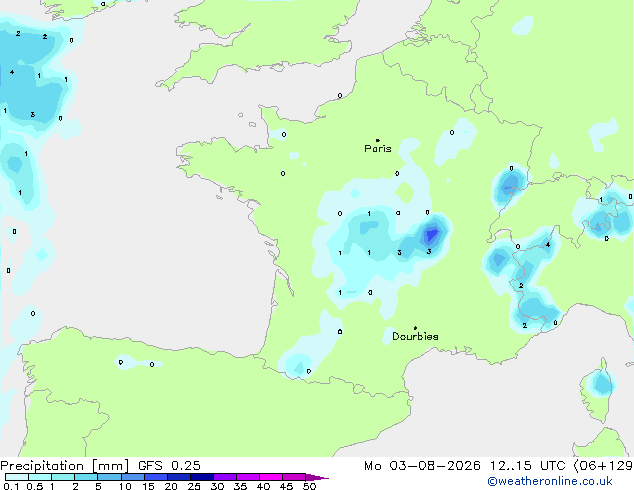Click the legend value '0.5'
This screenshot has height=490, width=634.
[x=35, y=486]
